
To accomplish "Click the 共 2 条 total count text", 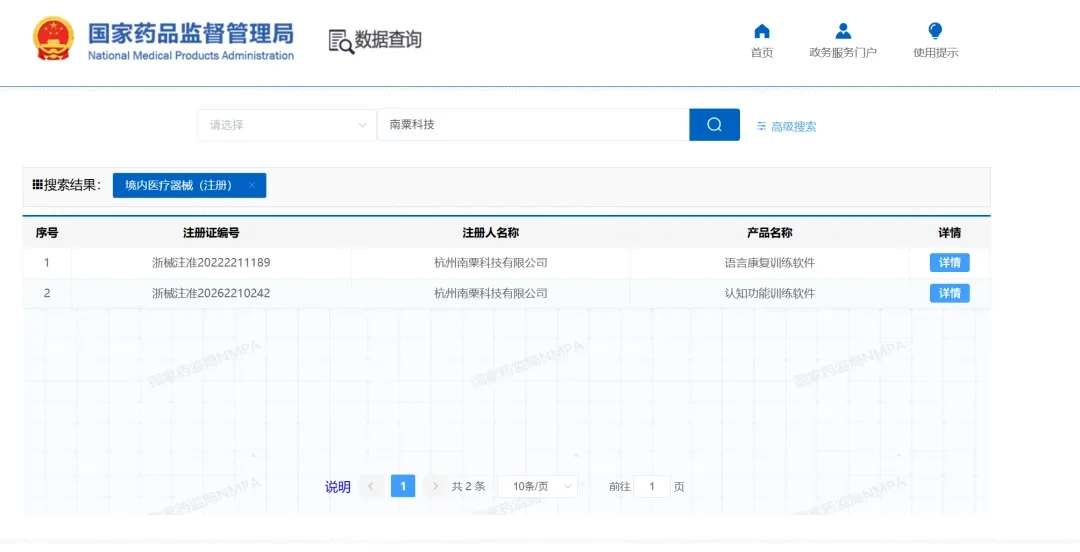I will pyautogui.click(x=468, y=487).
